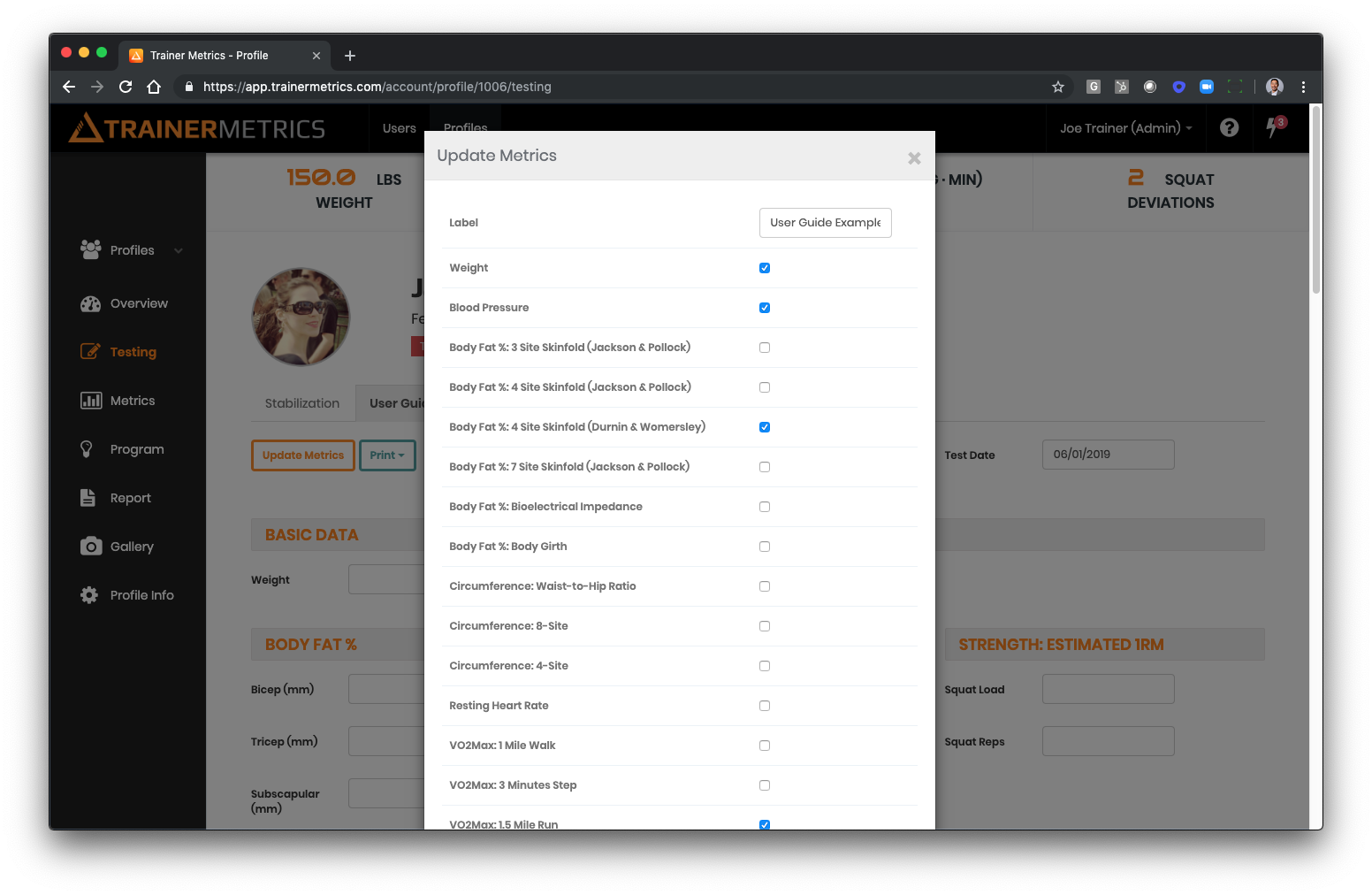The height and width of the screenshot is (895, 1372).
Task: Click the Chrome profile avatar
Action: (1275, 87)
